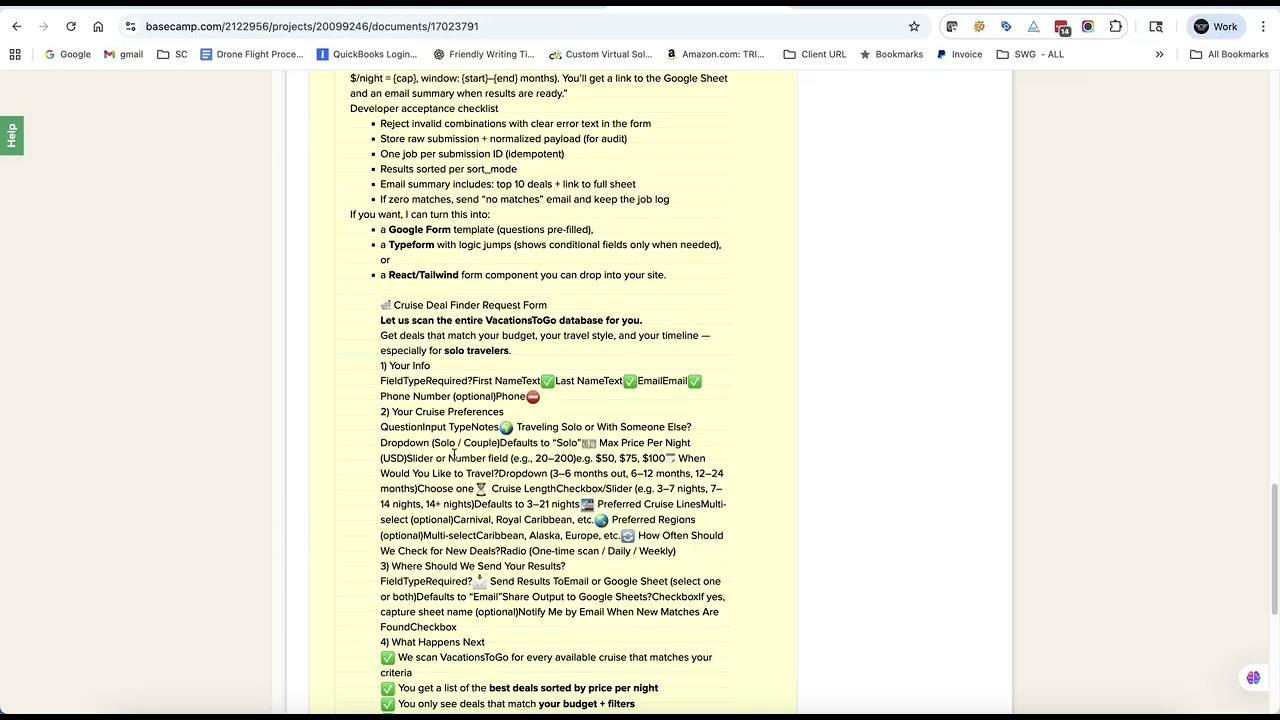The height and width of the screenshot is (720, 1280).
Task: Click 'Store raw submission + normalized payload' bullet
Action: (503, 139)
